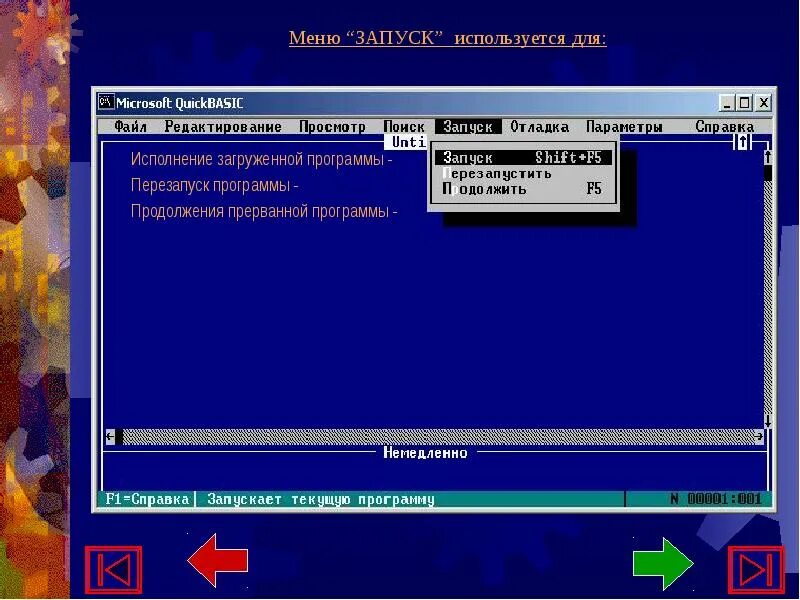Click vertical scrollbar down arrow
Screen dimensions: 800x600
[767, 421]
